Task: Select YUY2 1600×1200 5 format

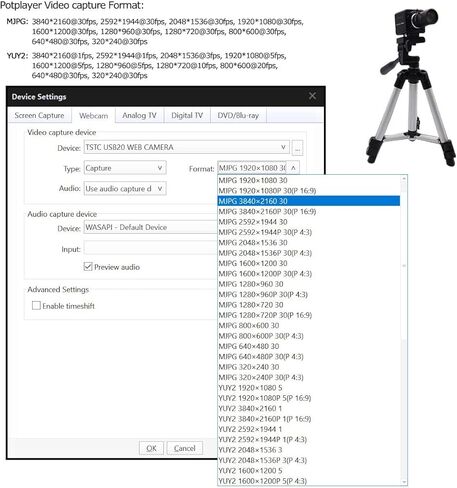Action: pyautogui.click(x=309, y=471)
